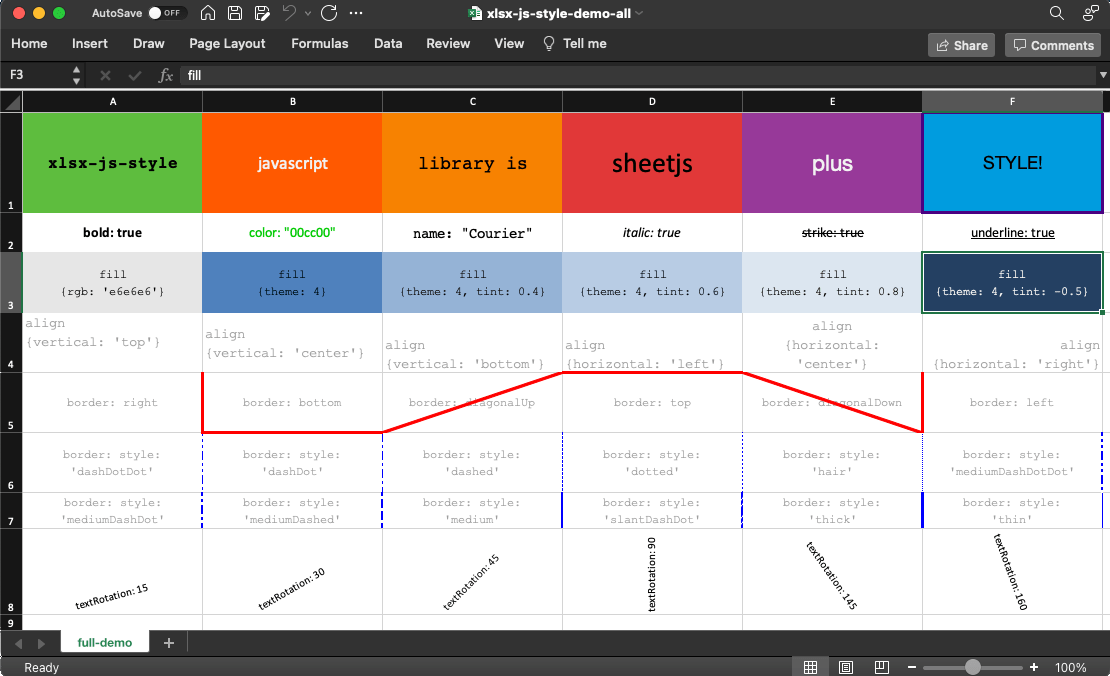Switch to Page Layout view in status bar

tap(845, 666)
